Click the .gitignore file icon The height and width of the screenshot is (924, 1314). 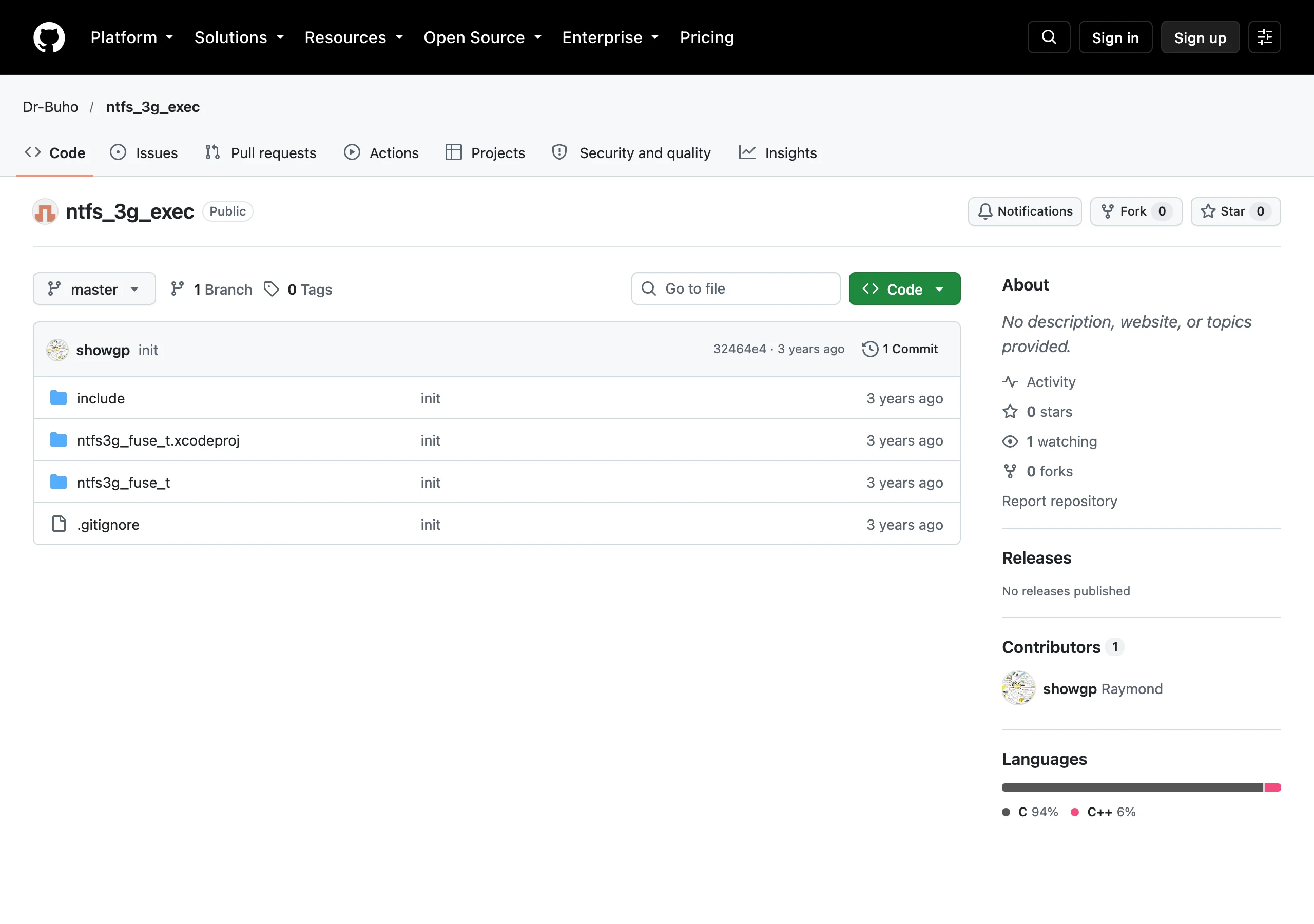click(x=59, y=524)
